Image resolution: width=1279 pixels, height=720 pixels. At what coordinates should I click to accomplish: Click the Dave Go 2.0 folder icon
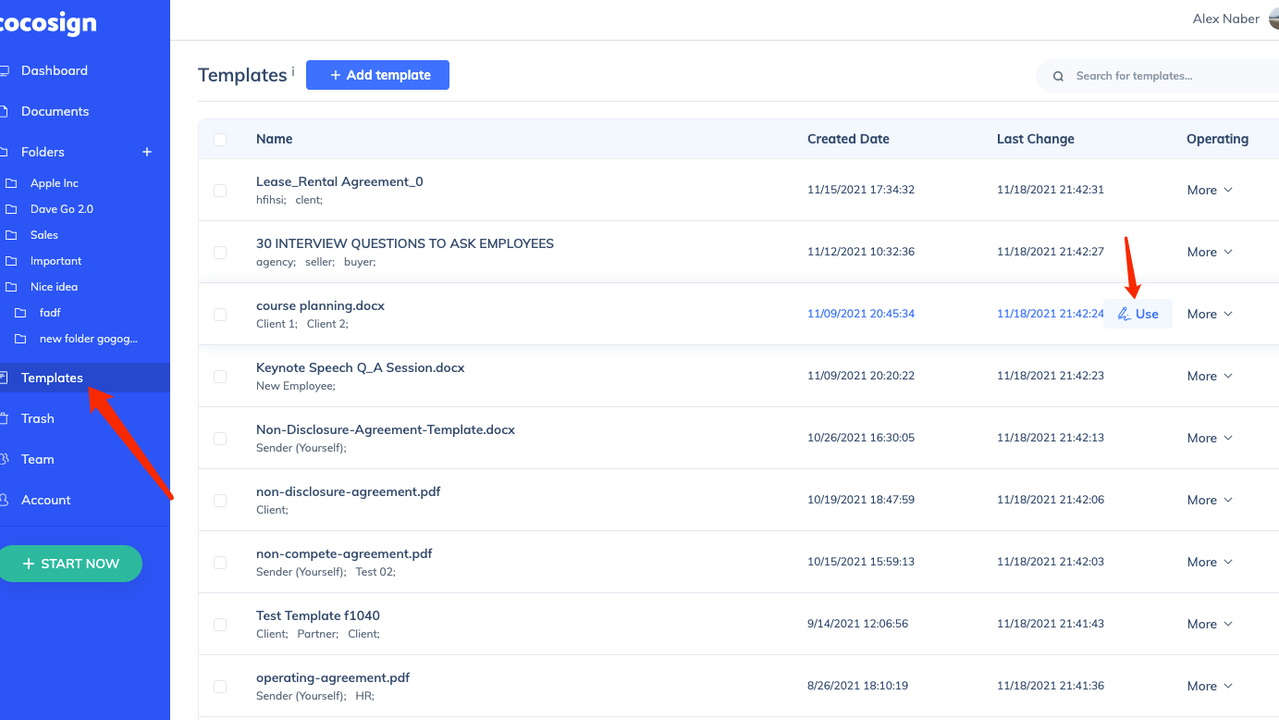[x=11, y=209]
